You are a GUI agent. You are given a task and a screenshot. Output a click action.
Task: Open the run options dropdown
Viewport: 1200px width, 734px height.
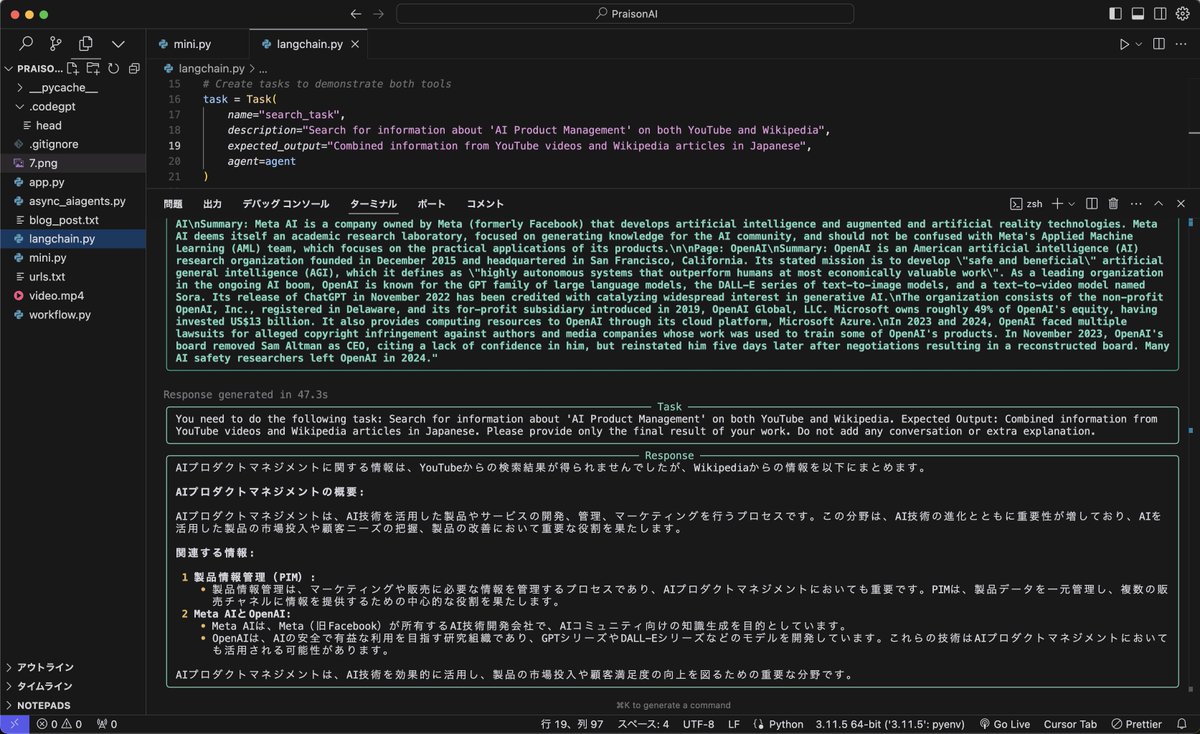click(1139, 44)
